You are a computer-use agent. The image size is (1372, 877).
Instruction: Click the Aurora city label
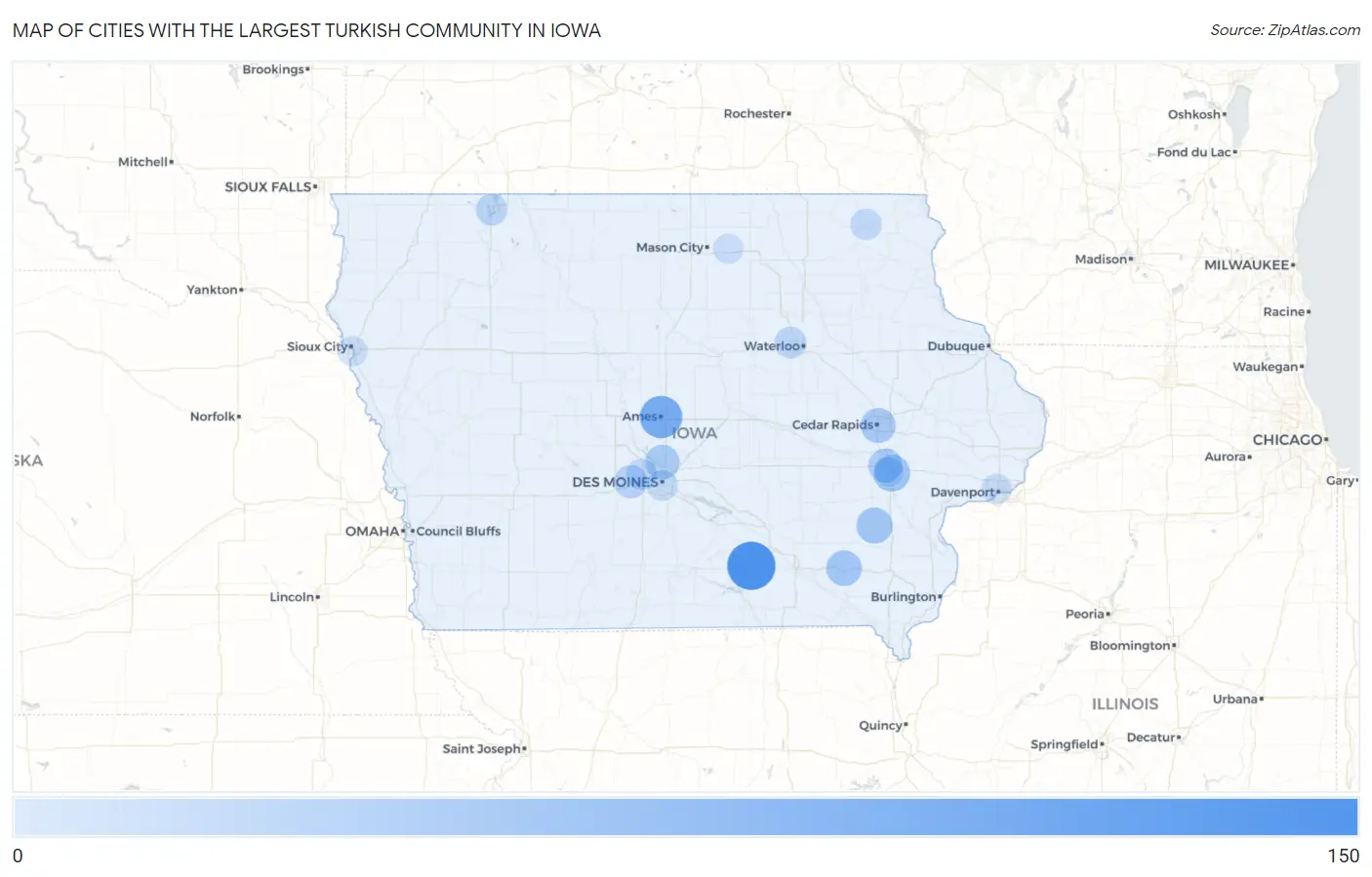pyautogui.click(x=1226, y=457)
